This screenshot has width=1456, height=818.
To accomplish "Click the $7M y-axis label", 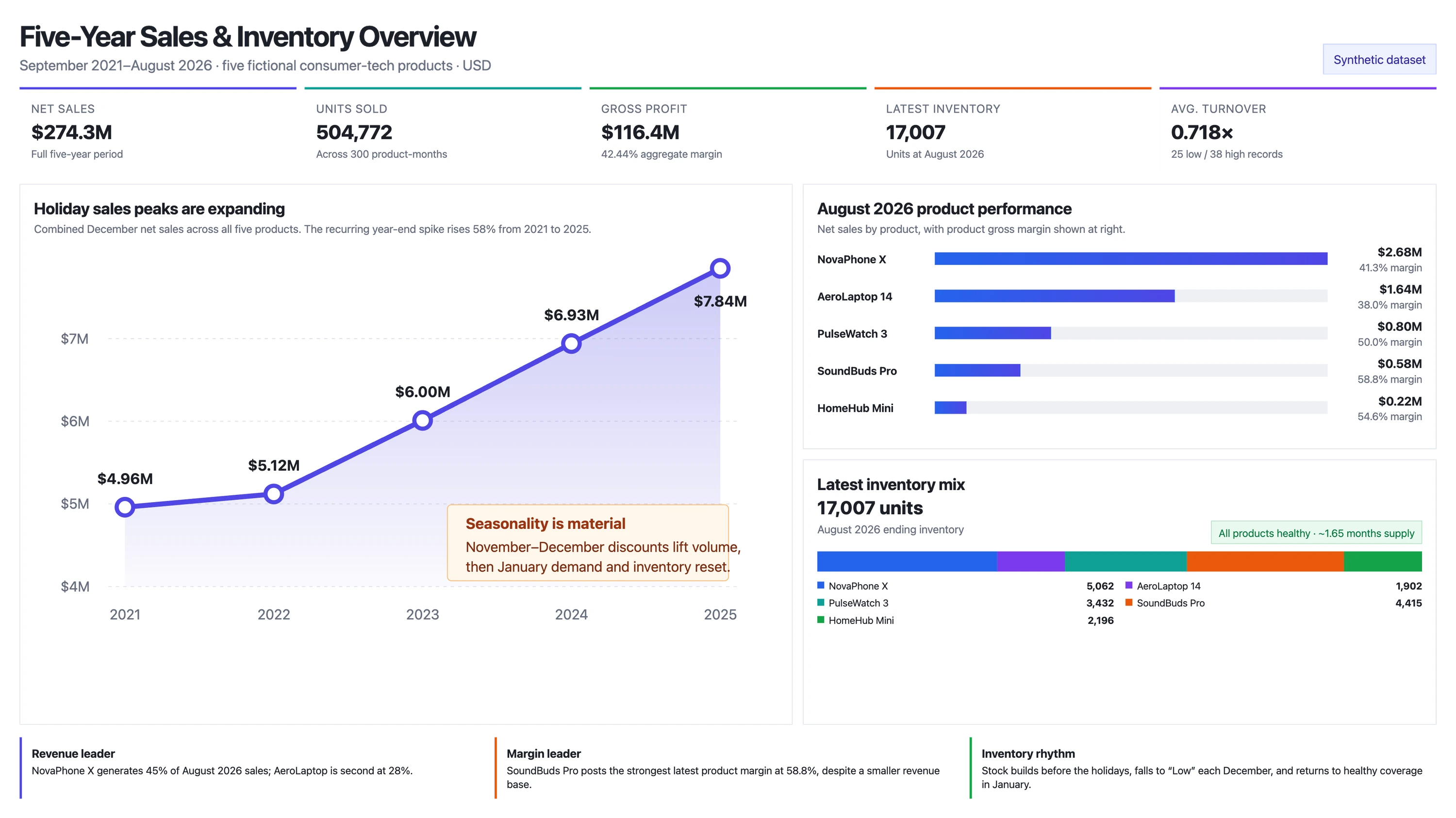I will 75,339.
